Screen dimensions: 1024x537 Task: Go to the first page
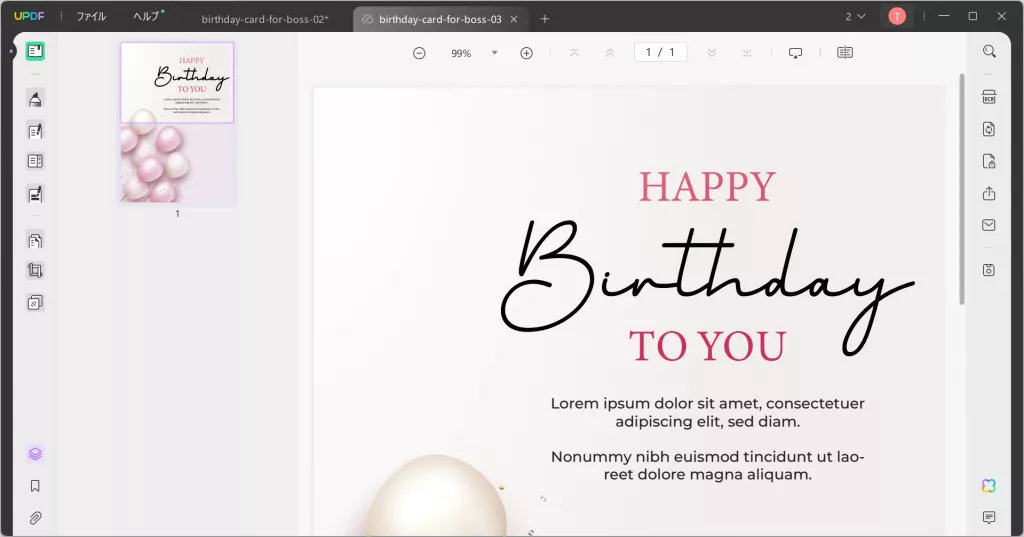tap(575, 53)
